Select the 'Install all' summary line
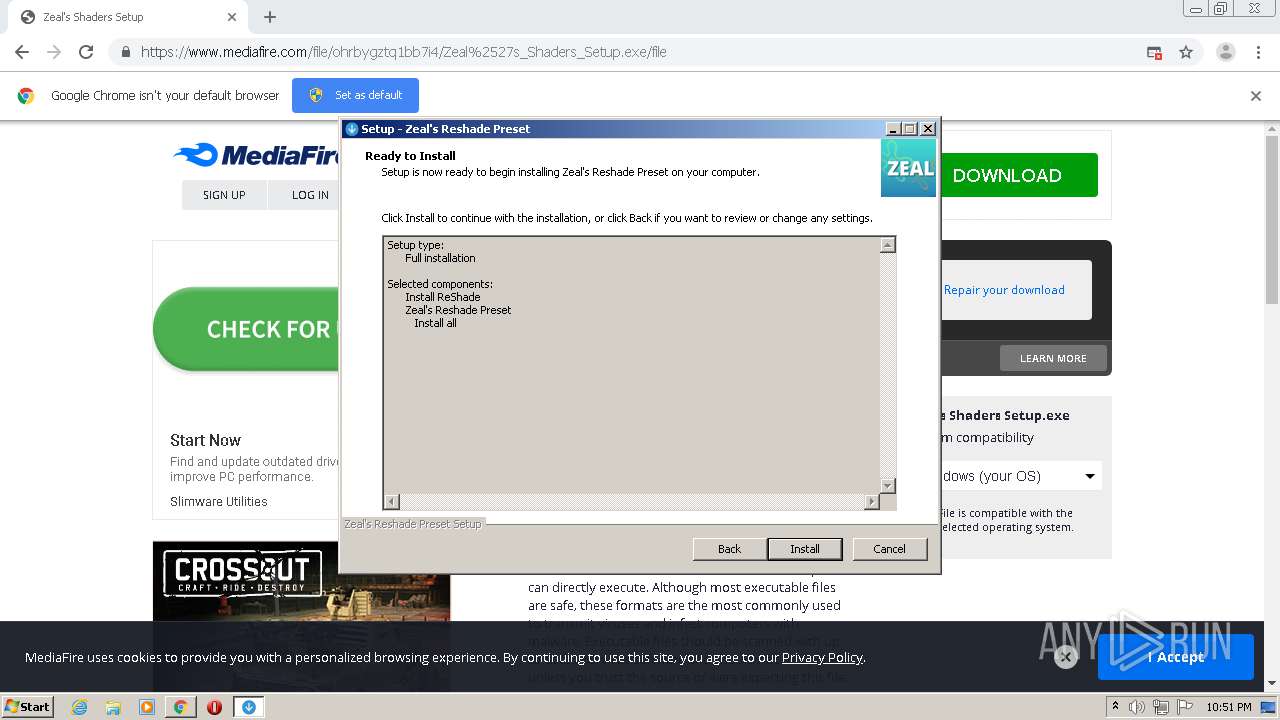Image resolution: width=1280 pixels, height=720 pixels. point(435,323)
